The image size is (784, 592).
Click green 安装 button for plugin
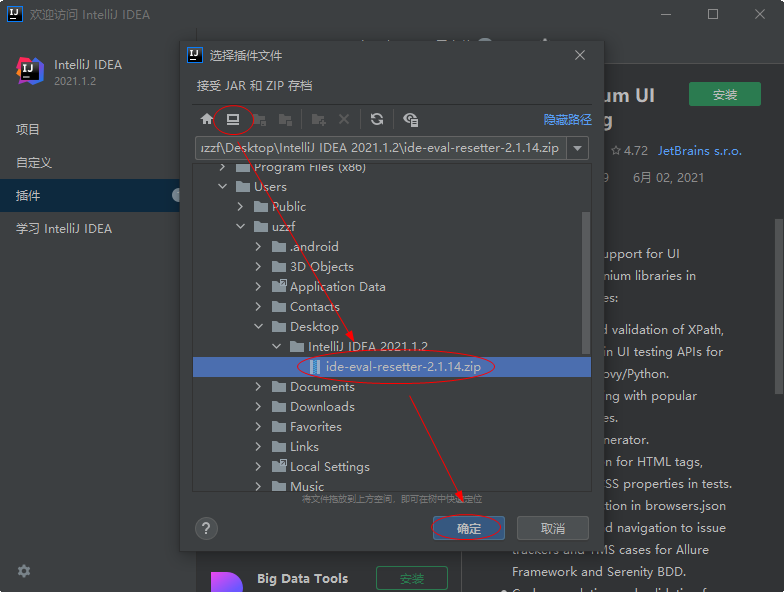coord(724,94)
